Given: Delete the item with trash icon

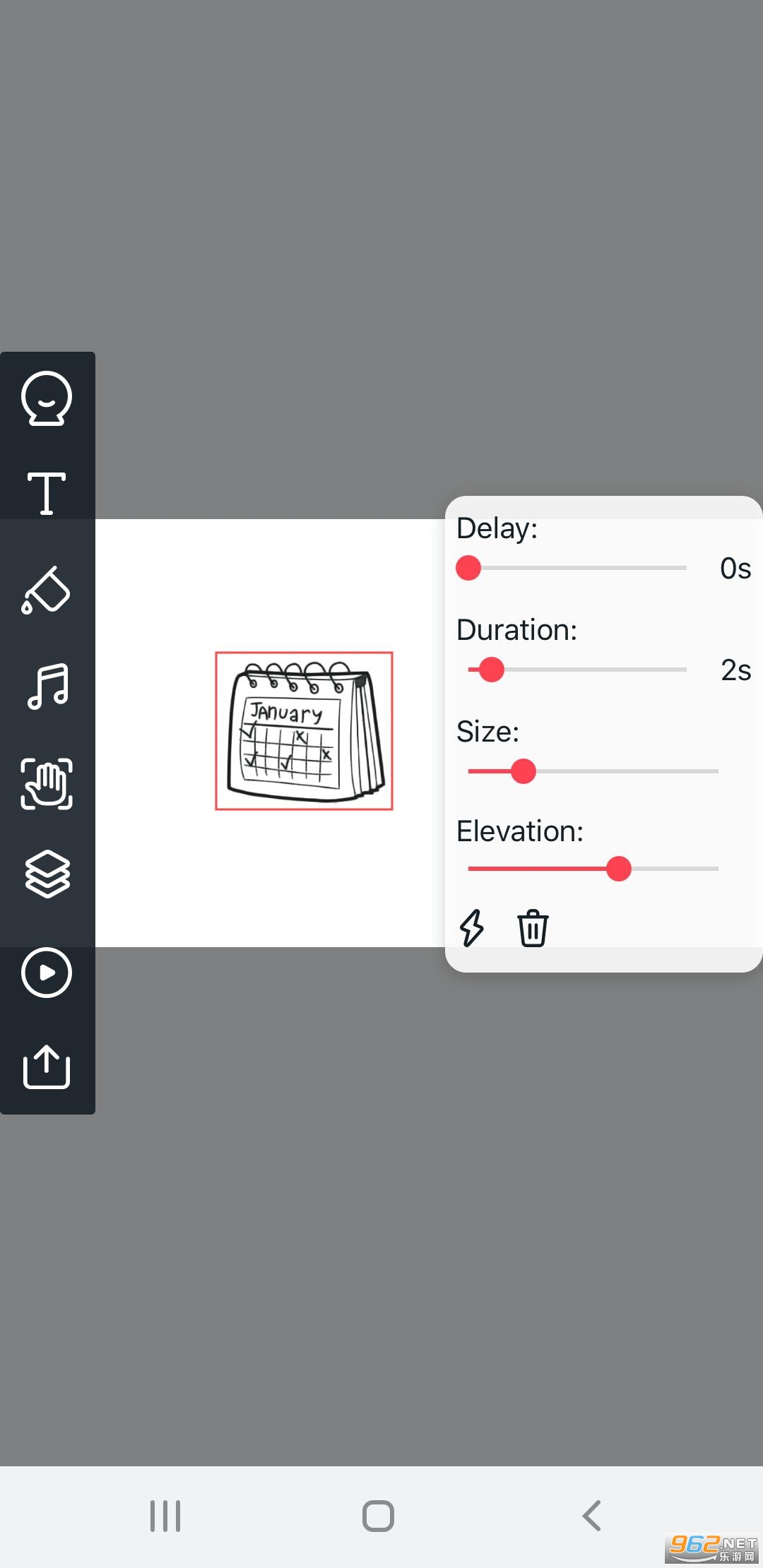Looking at the screenshot, I should click(x=533, y=927).
